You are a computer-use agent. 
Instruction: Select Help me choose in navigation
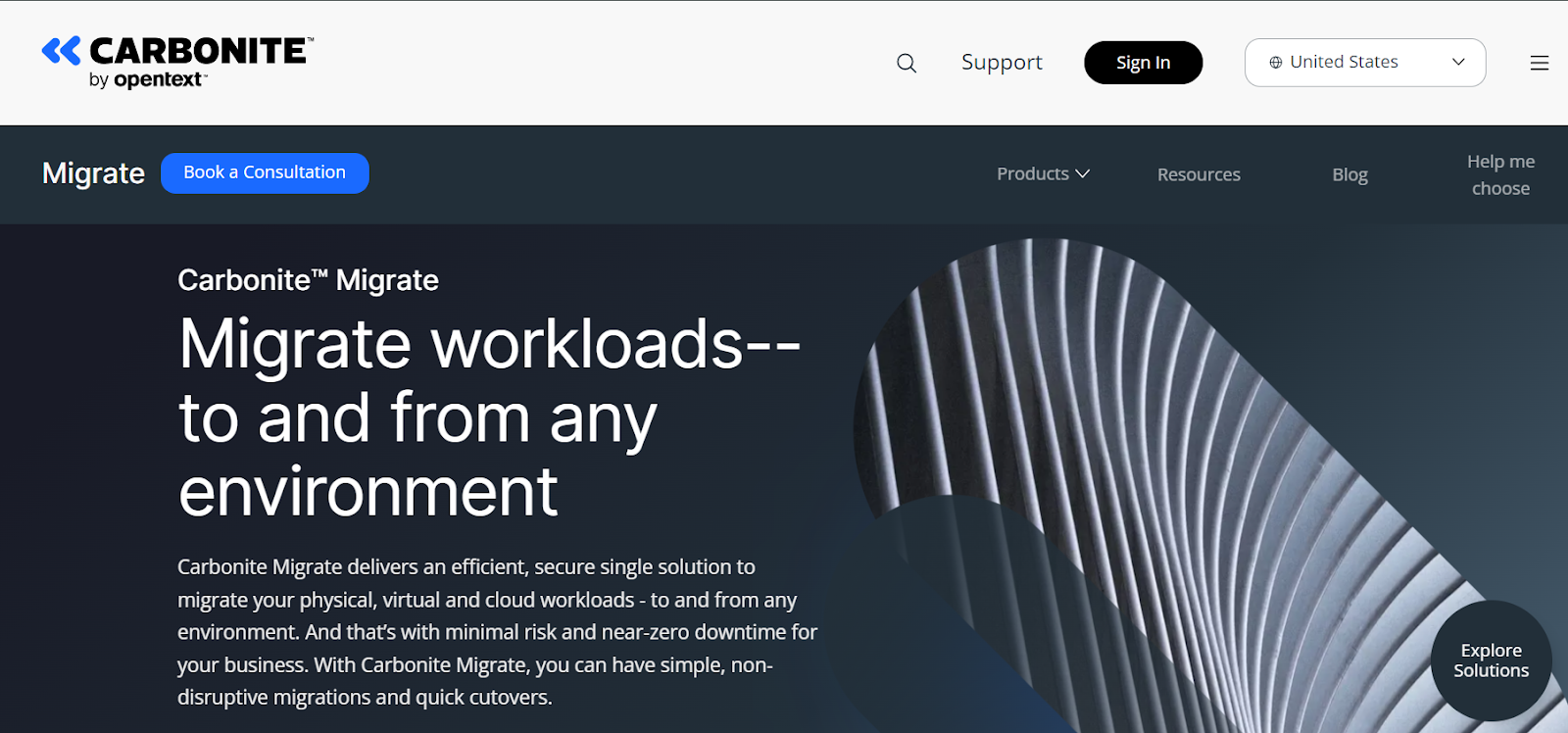pyautogui.click(x=1500, y=174)
